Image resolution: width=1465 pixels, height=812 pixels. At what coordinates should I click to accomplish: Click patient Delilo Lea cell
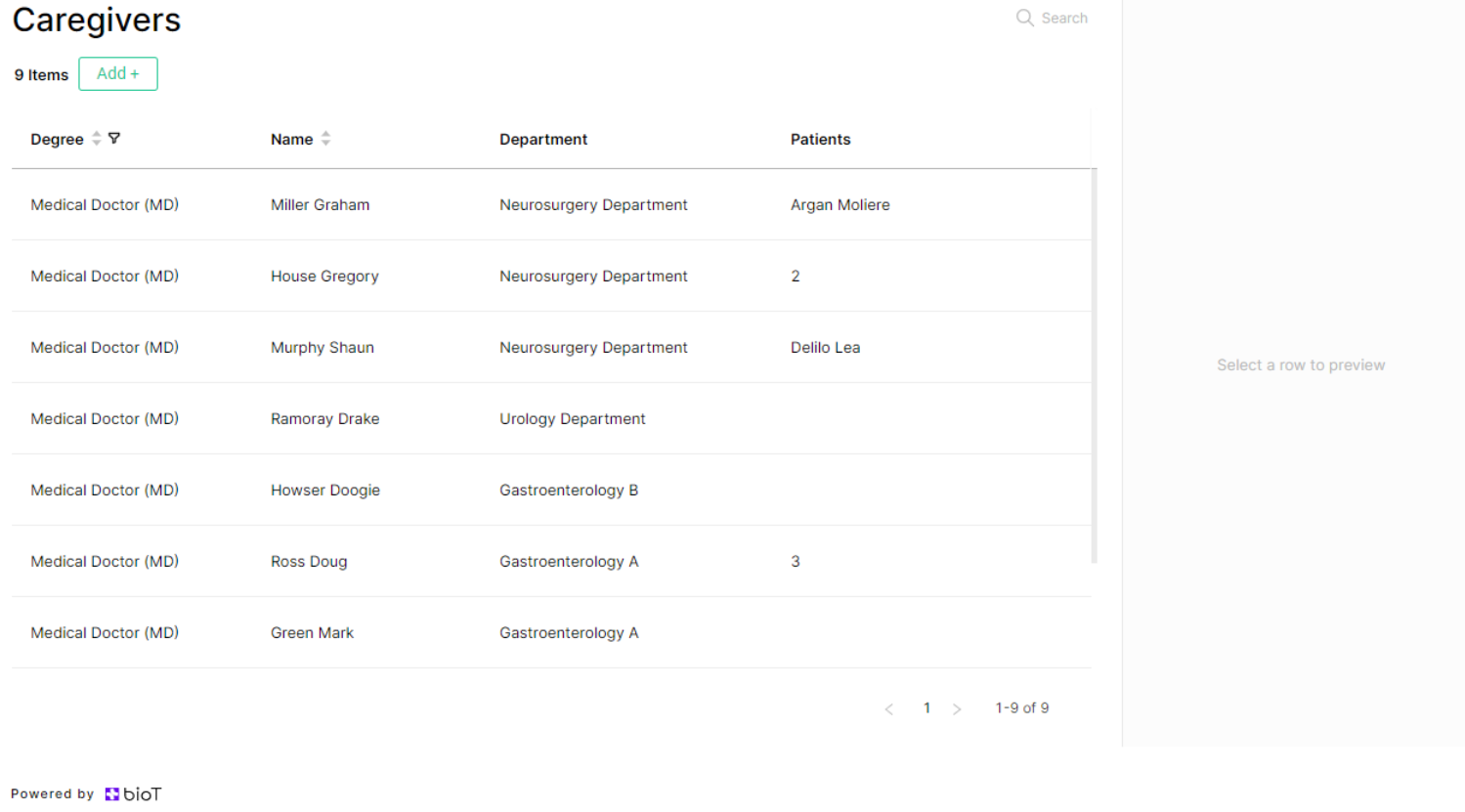coord(826,348)
